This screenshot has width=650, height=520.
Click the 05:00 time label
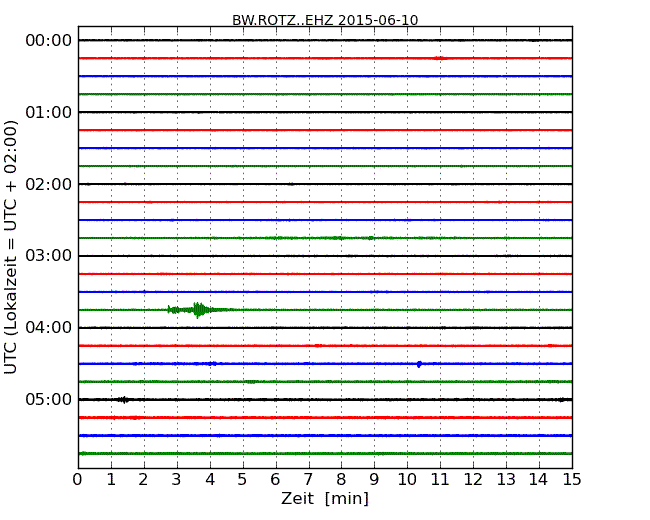pyautogui.click(x=49, y=399)
